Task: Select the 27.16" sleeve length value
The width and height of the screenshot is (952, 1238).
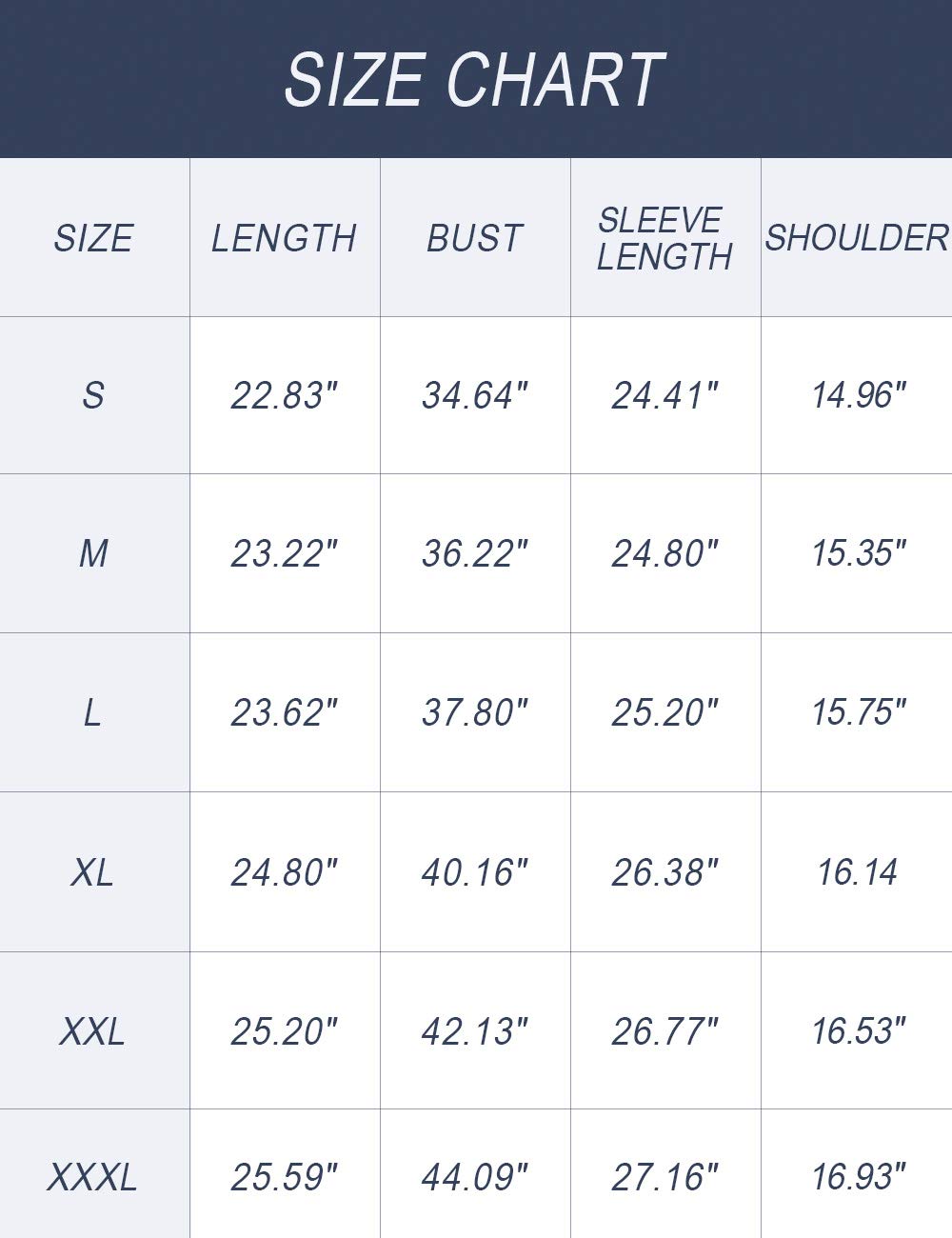Action: [664, 1178]
